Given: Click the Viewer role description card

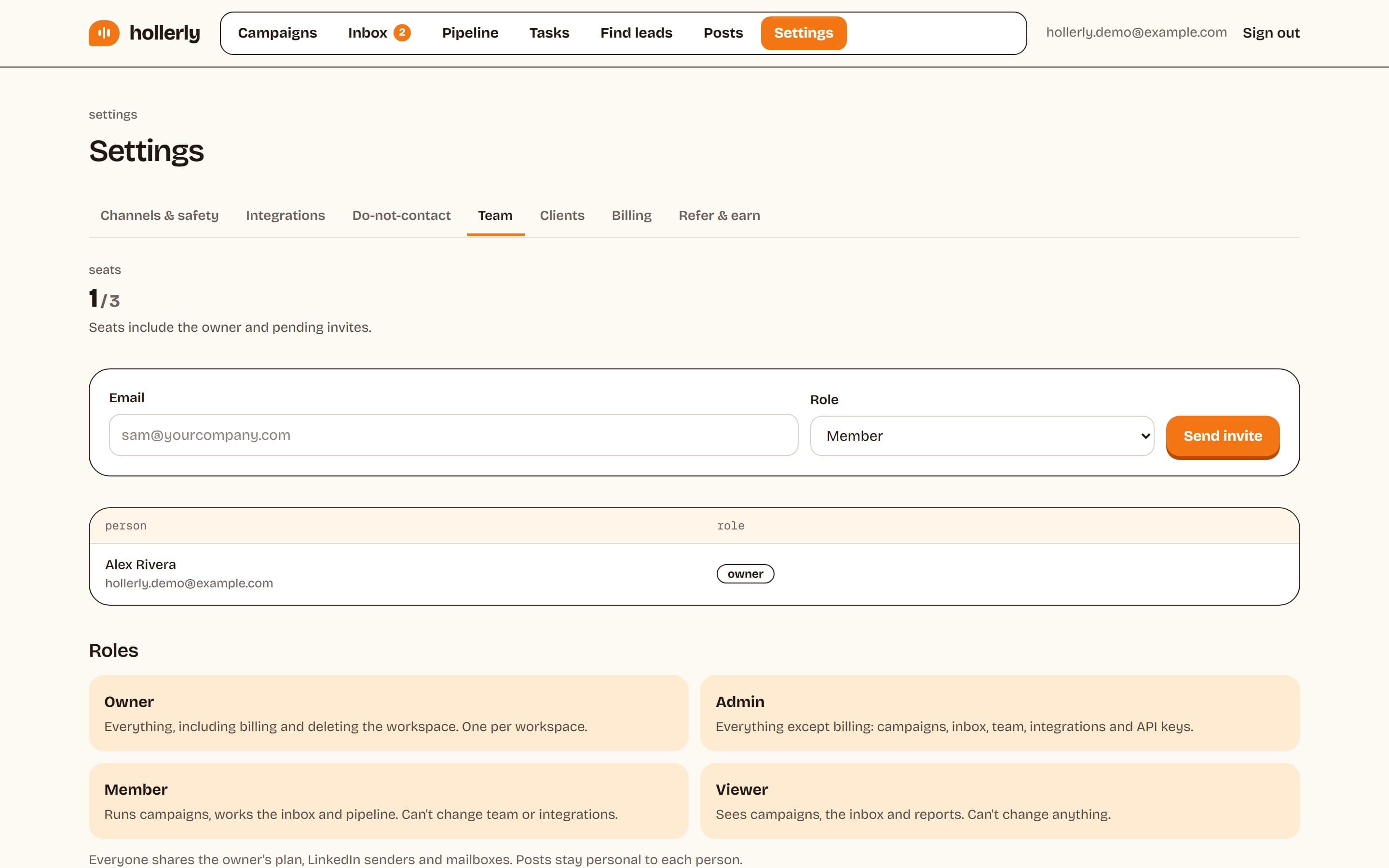Looking at the screenshot, I should [1000, 801].
